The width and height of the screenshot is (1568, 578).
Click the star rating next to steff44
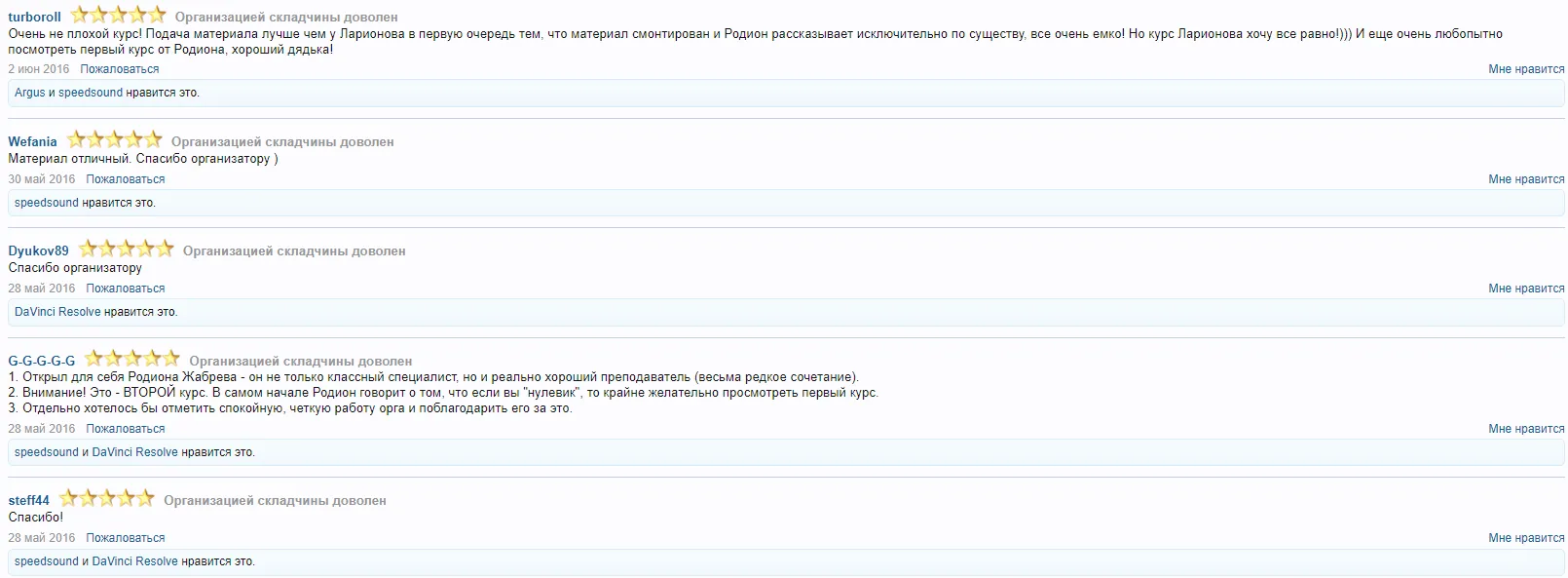(106, 498)
